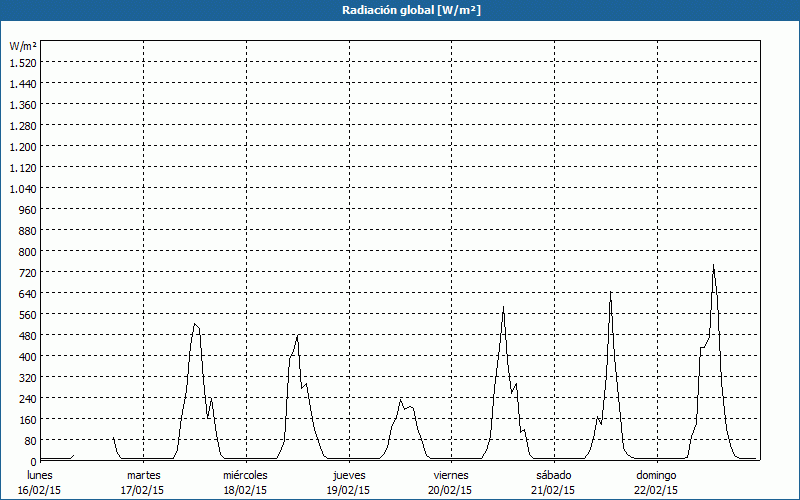Select the 160 y-axis value

pyautogui.click(x=28, y=420)
